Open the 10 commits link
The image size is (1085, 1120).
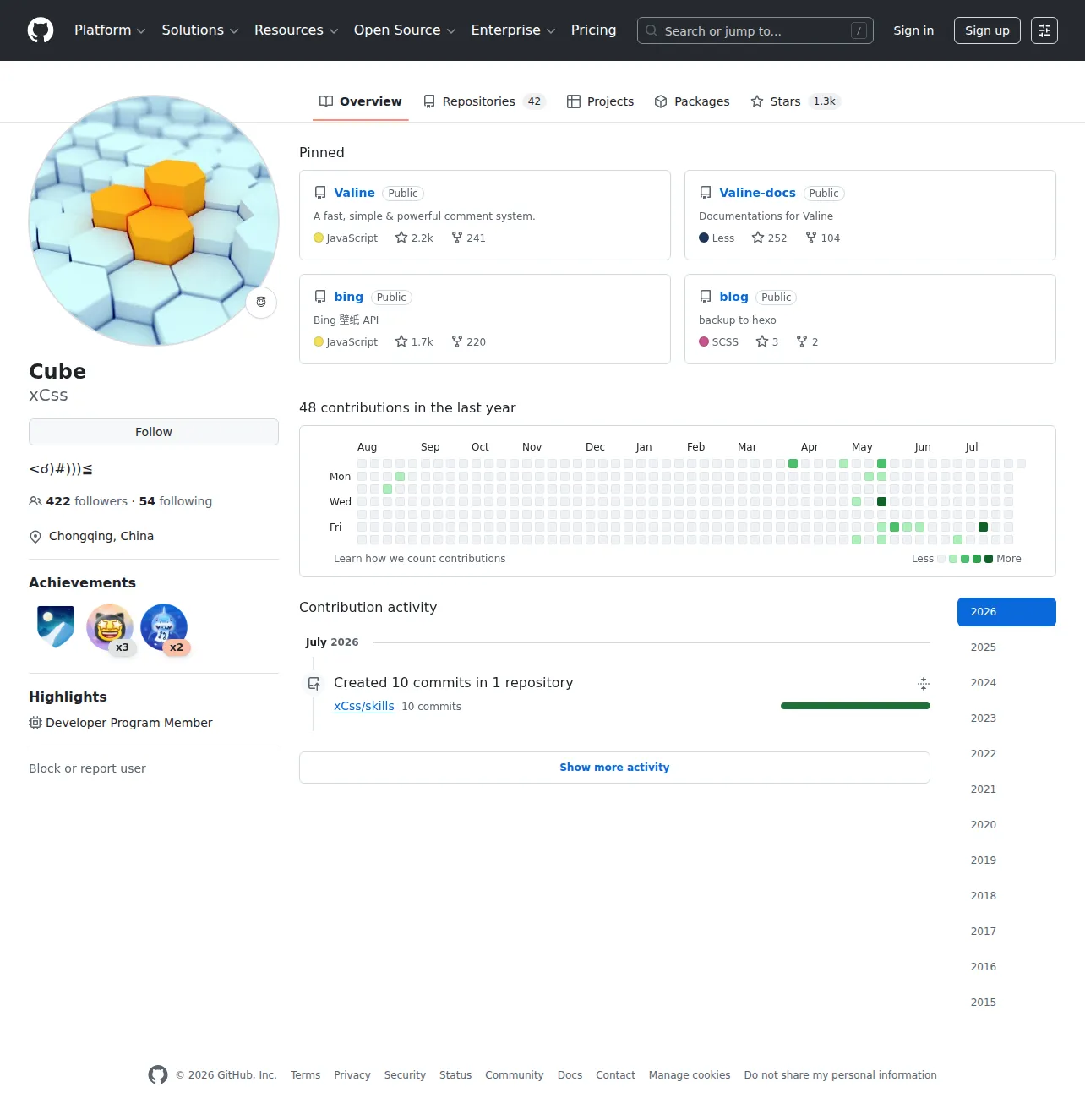point(431,707)
